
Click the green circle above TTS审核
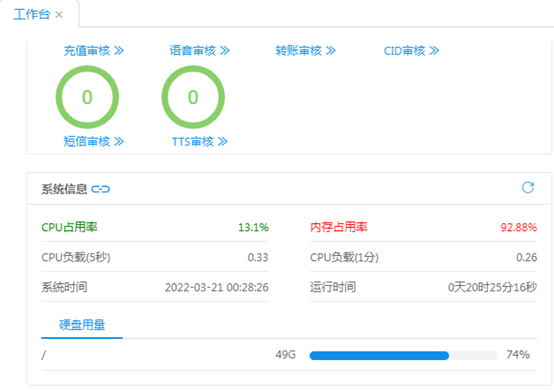[193, 97]
